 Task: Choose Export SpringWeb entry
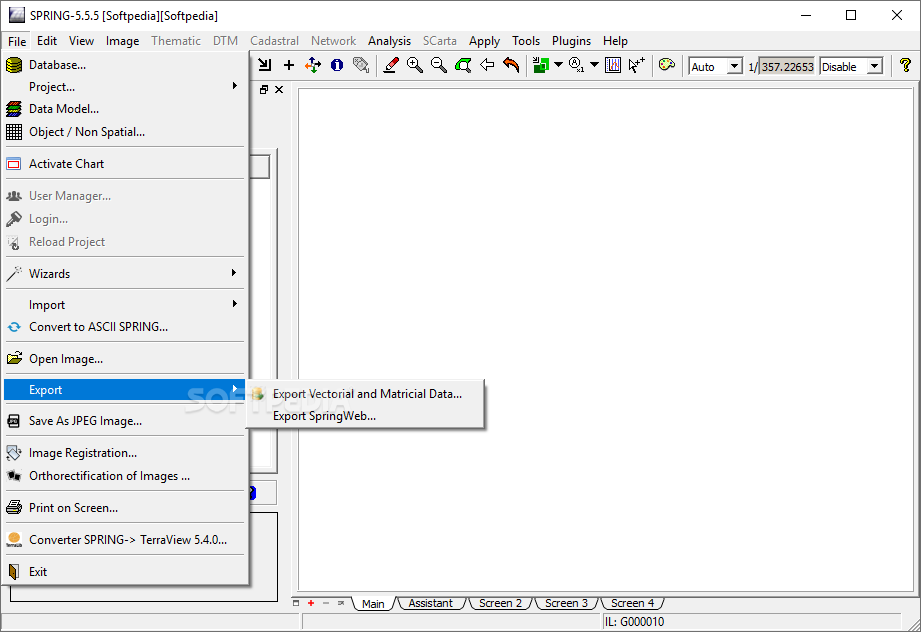click(x=365, y=416)
